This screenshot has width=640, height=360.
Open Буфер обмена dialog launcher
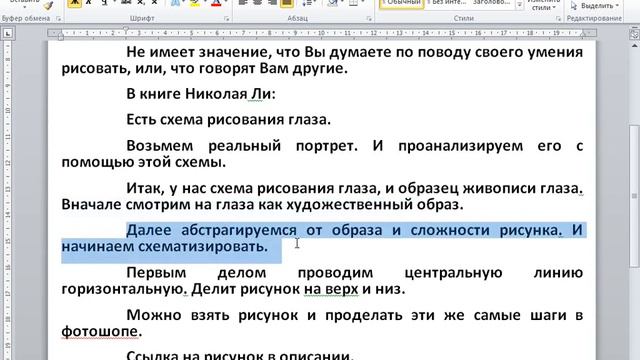click(x=58, y=19)
